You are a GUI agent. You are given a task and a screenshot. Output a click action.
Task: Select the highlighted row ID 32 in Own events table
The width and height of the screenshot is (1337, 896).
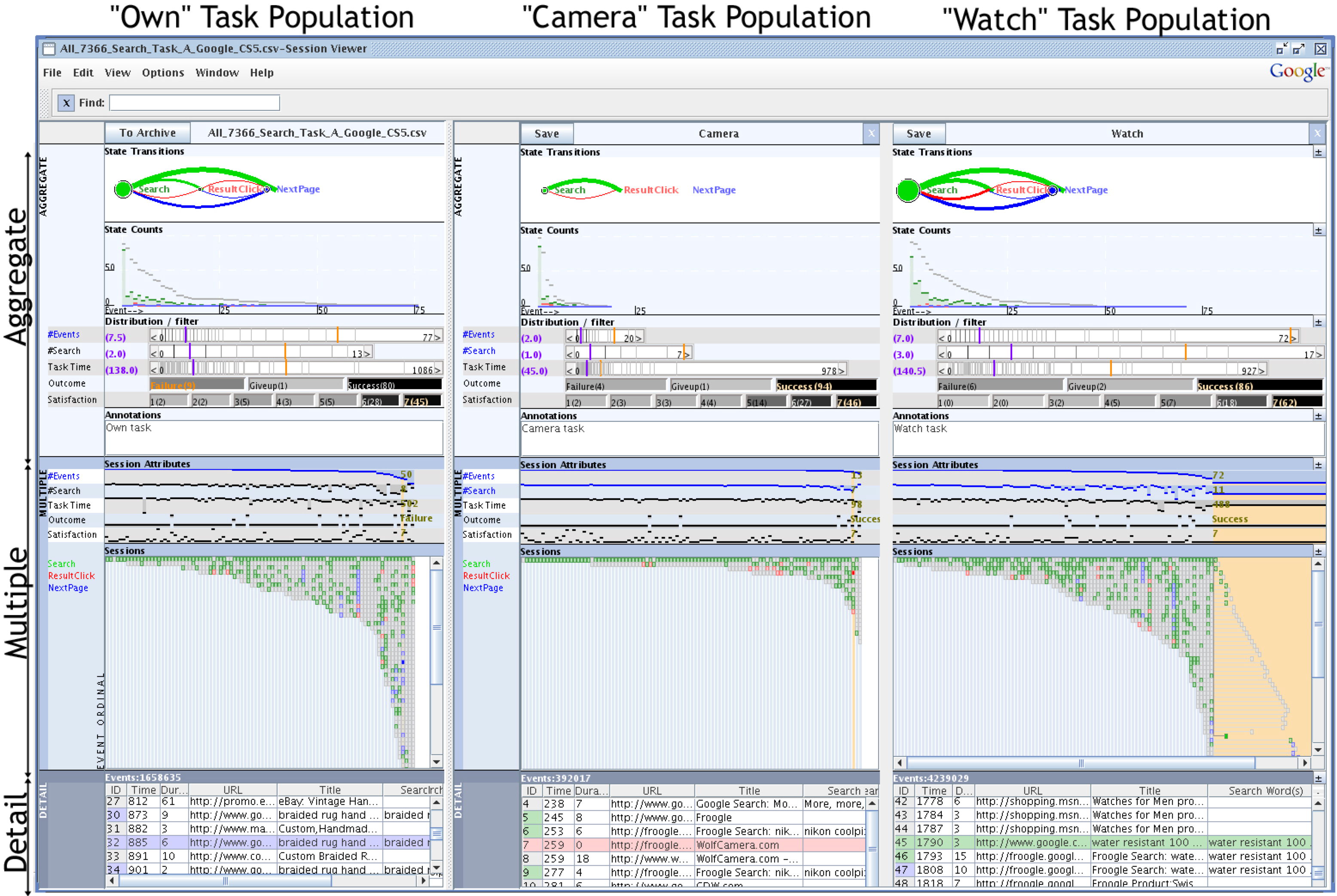click(x=268, y=842)
